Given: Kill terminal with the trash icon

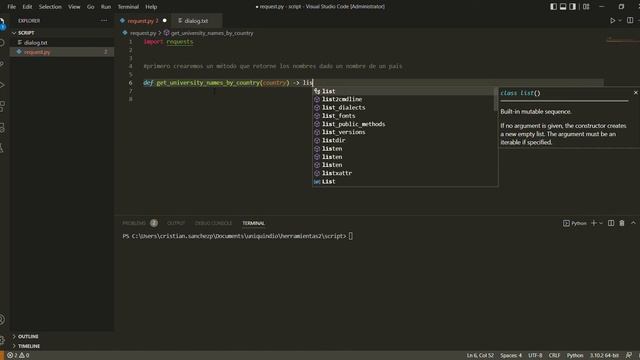Looking at the screenshot, I should coord(622,223).
